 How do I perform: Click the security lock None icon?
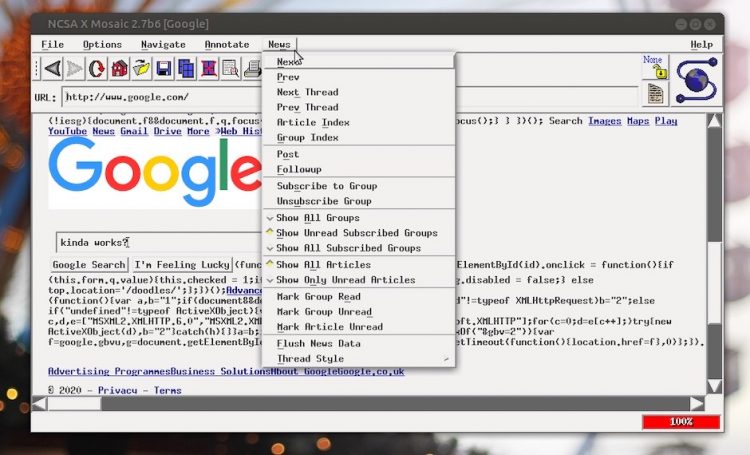tap(654, 67)
